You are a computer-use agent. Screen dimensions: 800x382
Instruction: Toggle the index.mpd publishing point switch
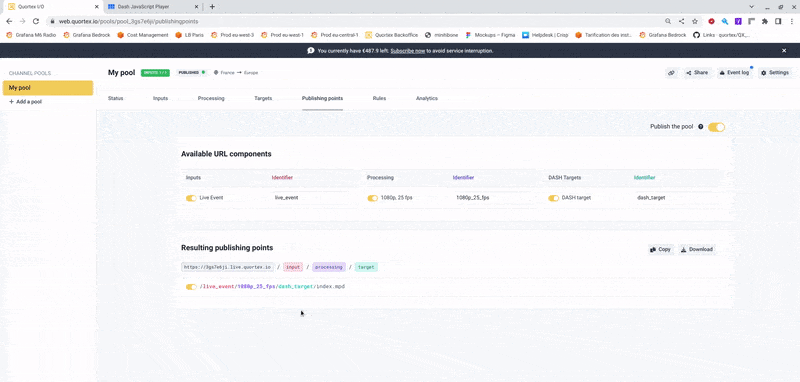tap(191, 287)
